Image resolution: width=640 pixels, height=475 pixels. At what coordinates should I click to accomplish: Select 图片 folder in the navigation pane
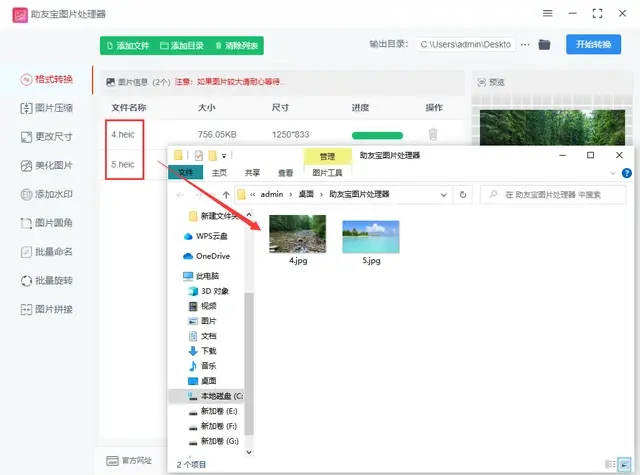202,321
